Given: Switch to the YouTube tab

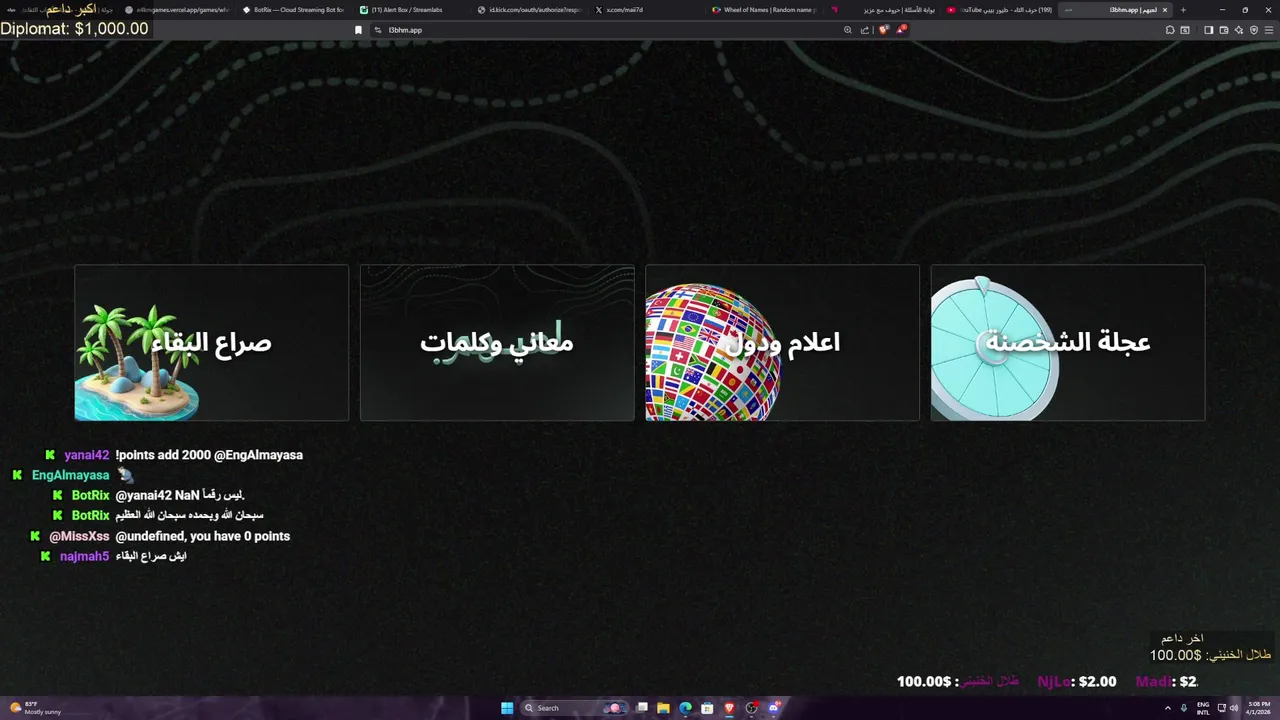Looking at the screenshot, I should tap(1000, 10).
